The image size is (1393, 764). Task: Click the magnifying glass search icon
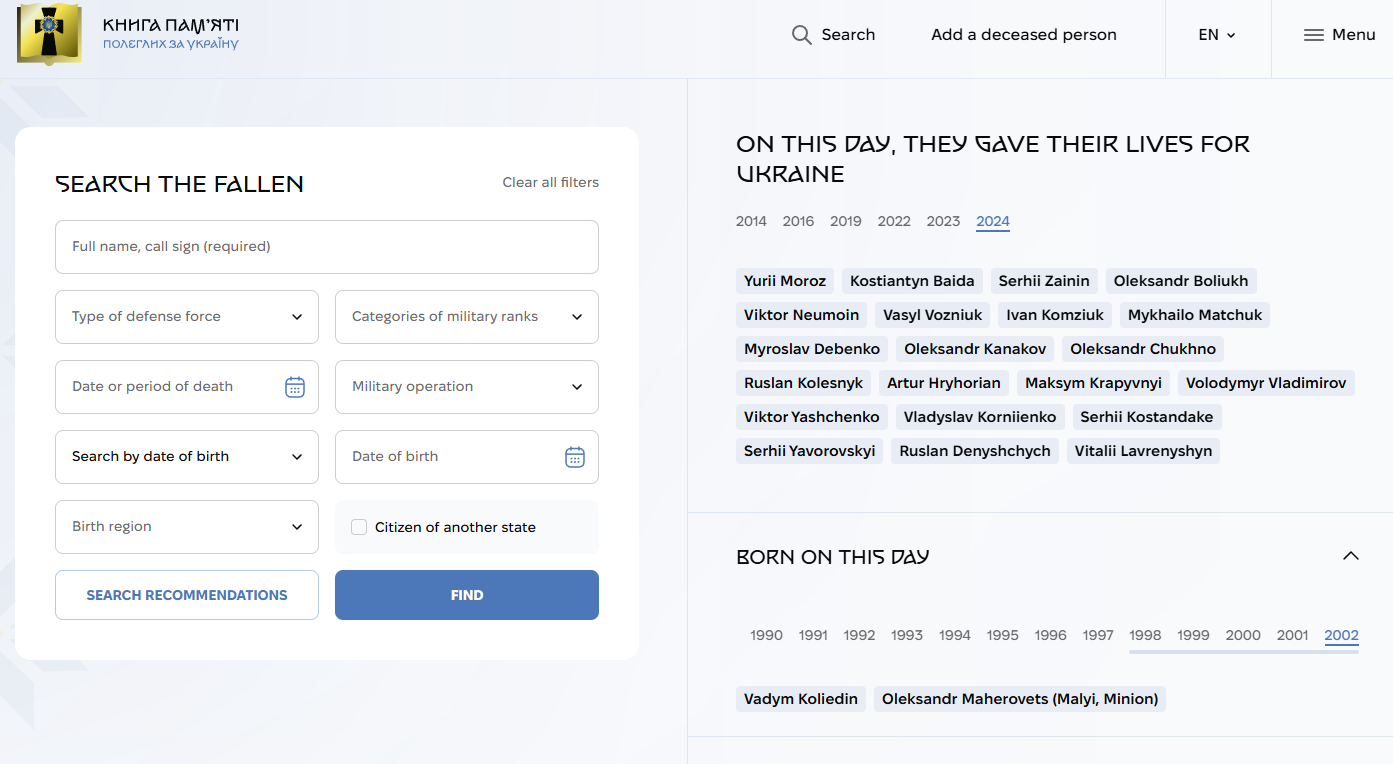coord(801,35)
